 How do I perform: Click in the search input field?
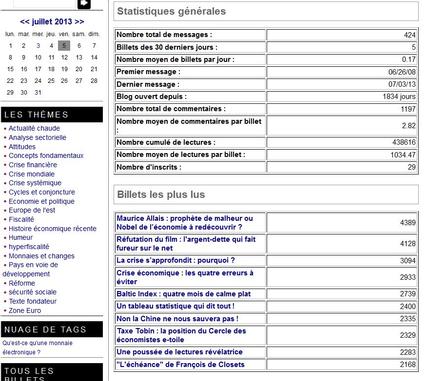pos(44,3)
